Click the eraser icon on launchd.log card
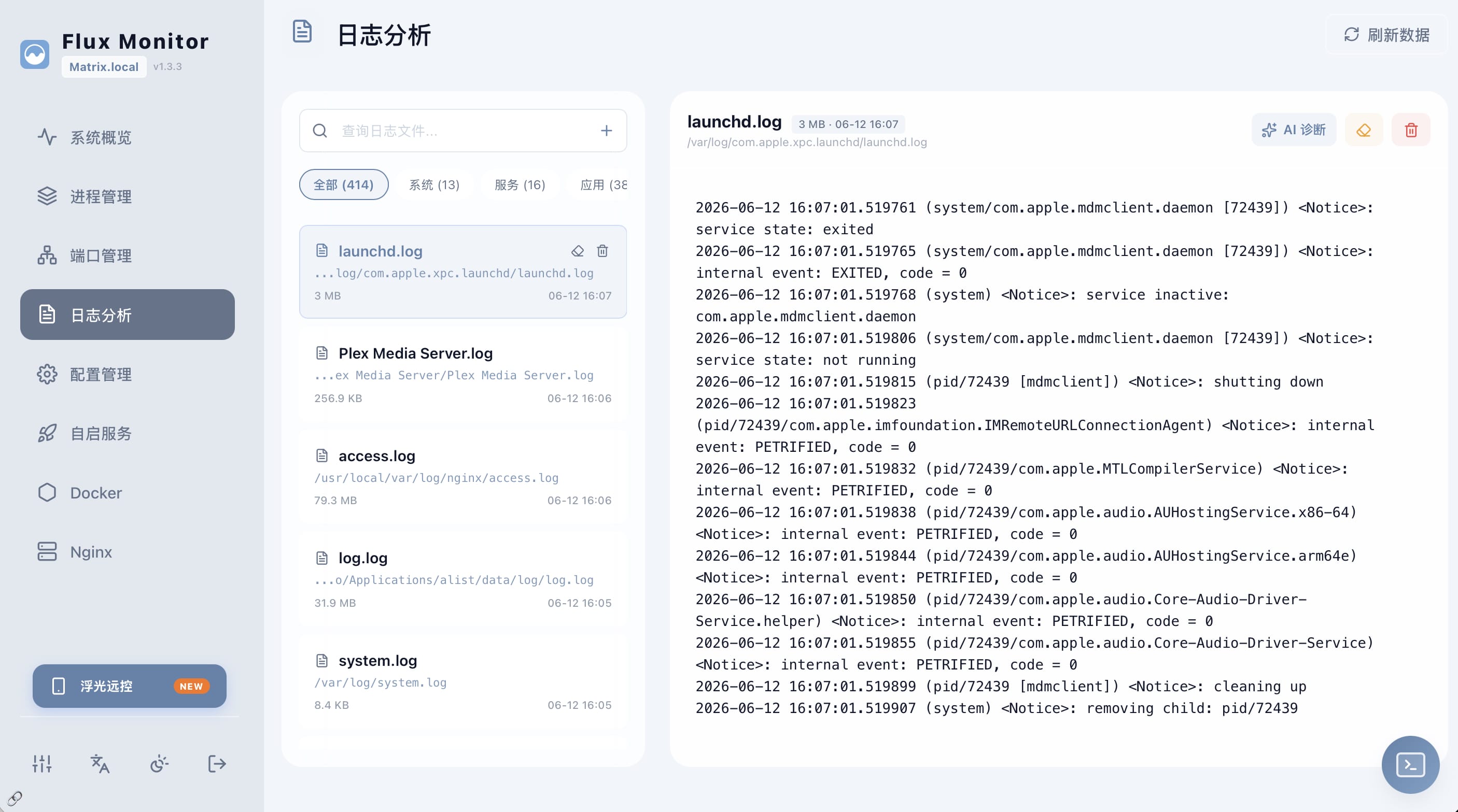Viewport: 1458px width, 812px height. pos(577,251)
